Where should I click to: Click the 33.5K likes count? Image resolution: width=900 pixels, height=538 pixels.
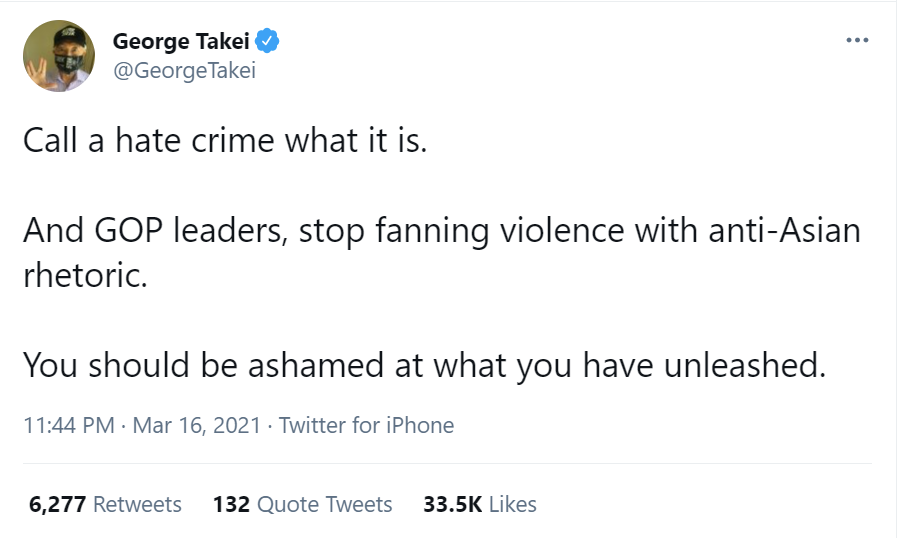(x=452, y=504)
